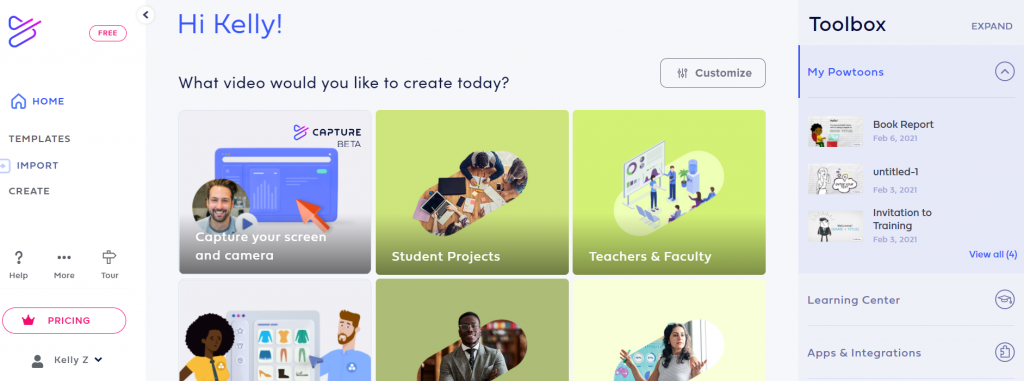Open the Templates menu item
This screenshot has width=1024, height=381.
pos(39,139)
